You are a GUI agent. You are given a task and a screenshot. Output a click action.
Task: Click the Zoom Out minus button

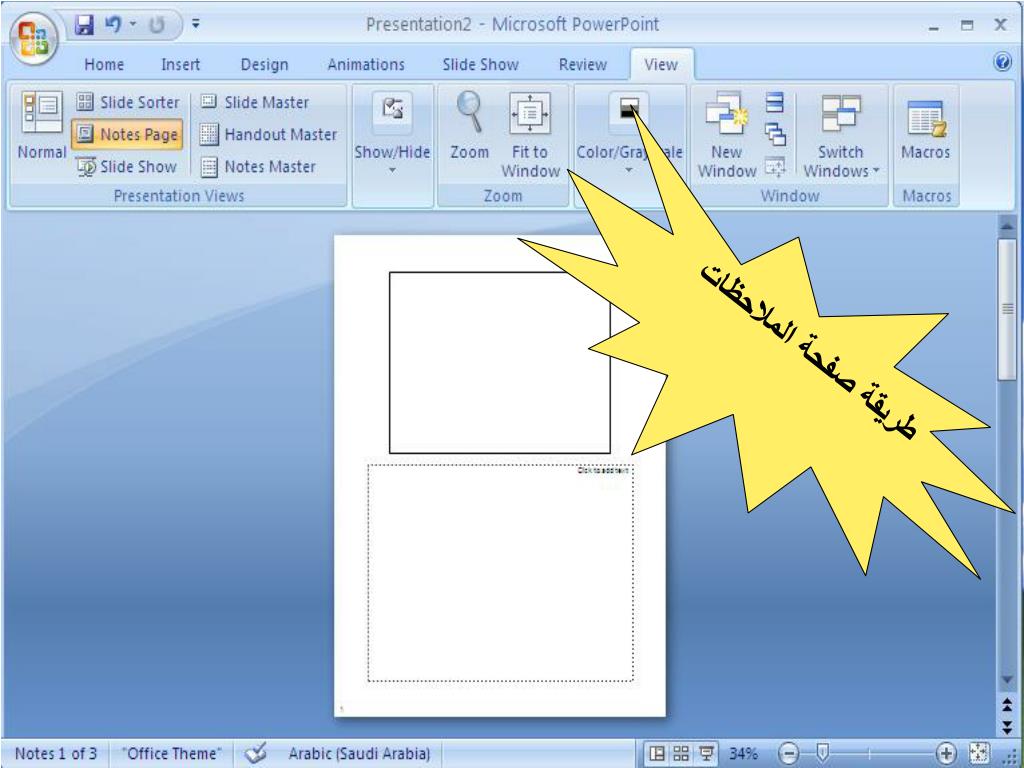pyautogui.click(x=789, y=754)
